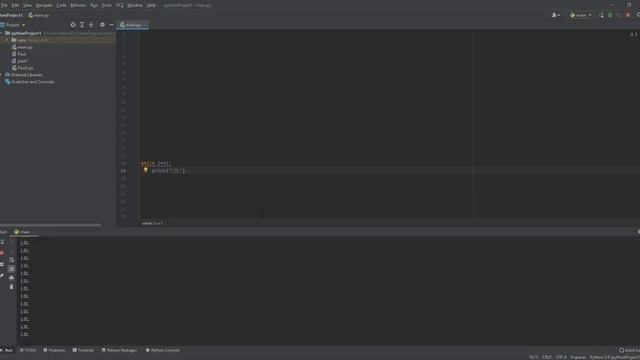Open main.py in project tree
Image resolution: width=640 pixels, height=360 pixels.
(22, 47)
